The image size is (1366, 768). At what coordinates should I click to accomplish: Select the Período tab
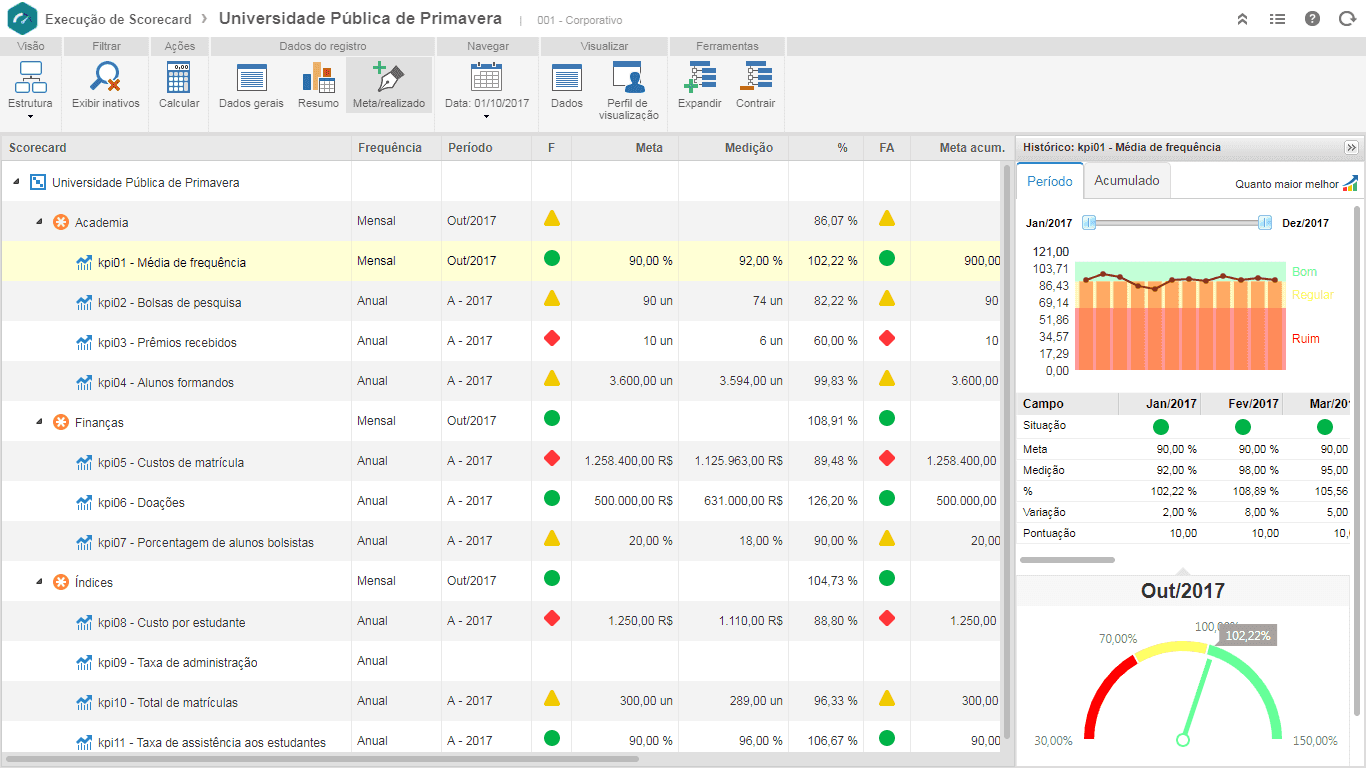pos(1050,181)
